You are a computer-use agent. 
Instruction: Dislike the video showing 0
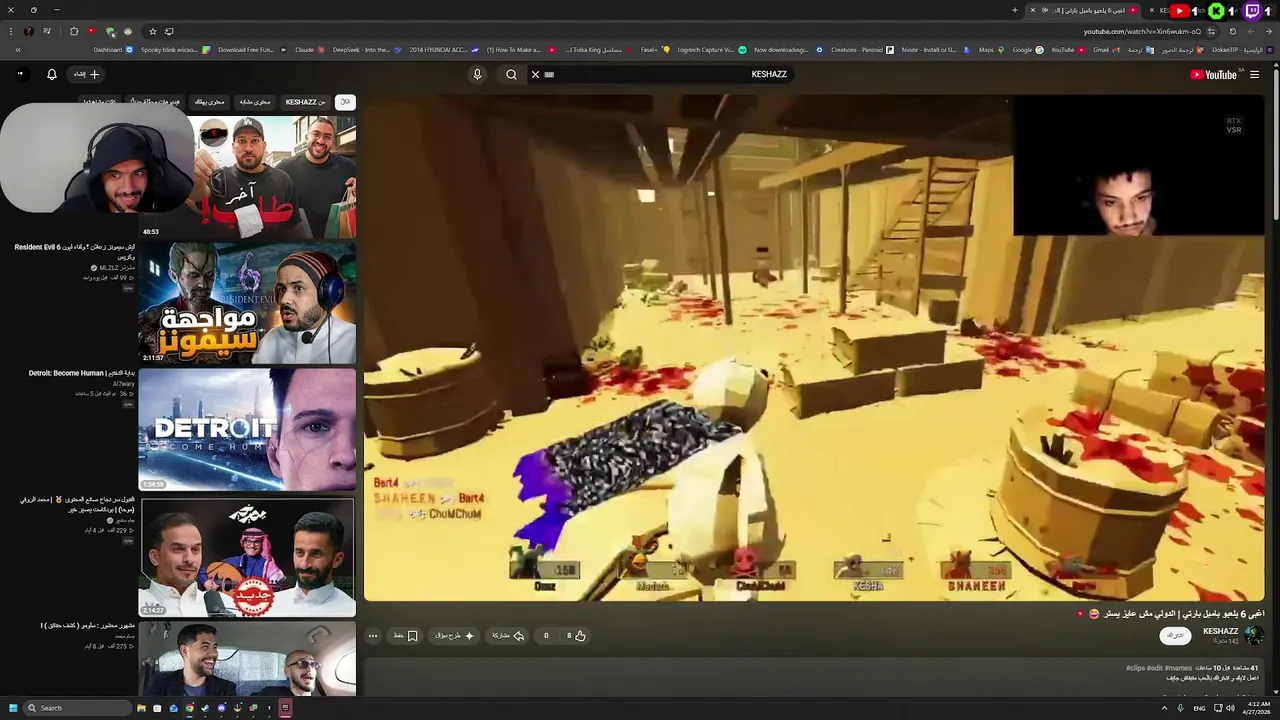[546, 636]
